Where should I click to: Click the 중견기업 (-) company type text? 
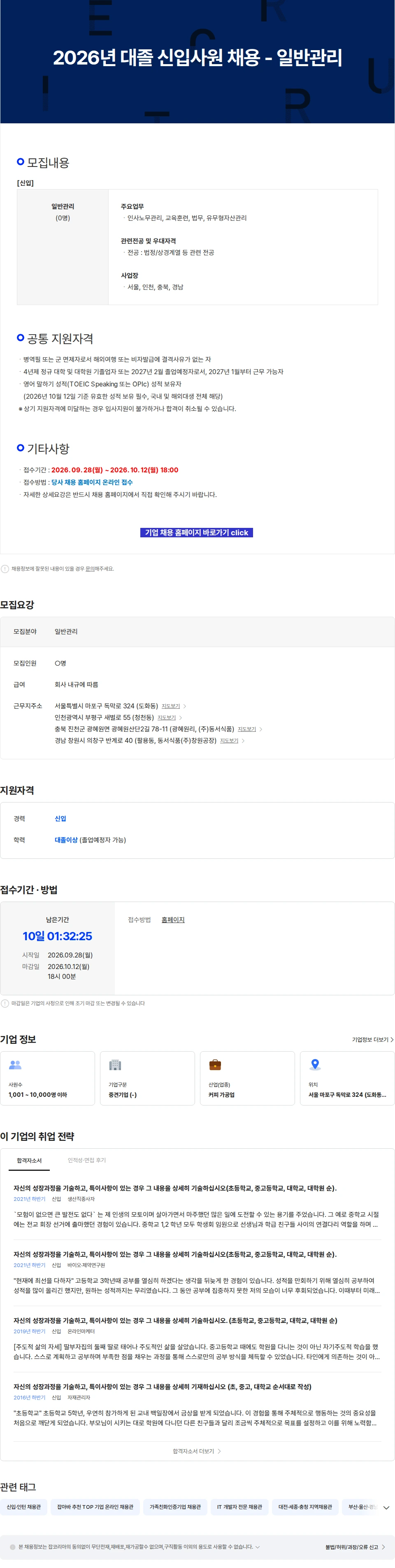coord(123,1094)
